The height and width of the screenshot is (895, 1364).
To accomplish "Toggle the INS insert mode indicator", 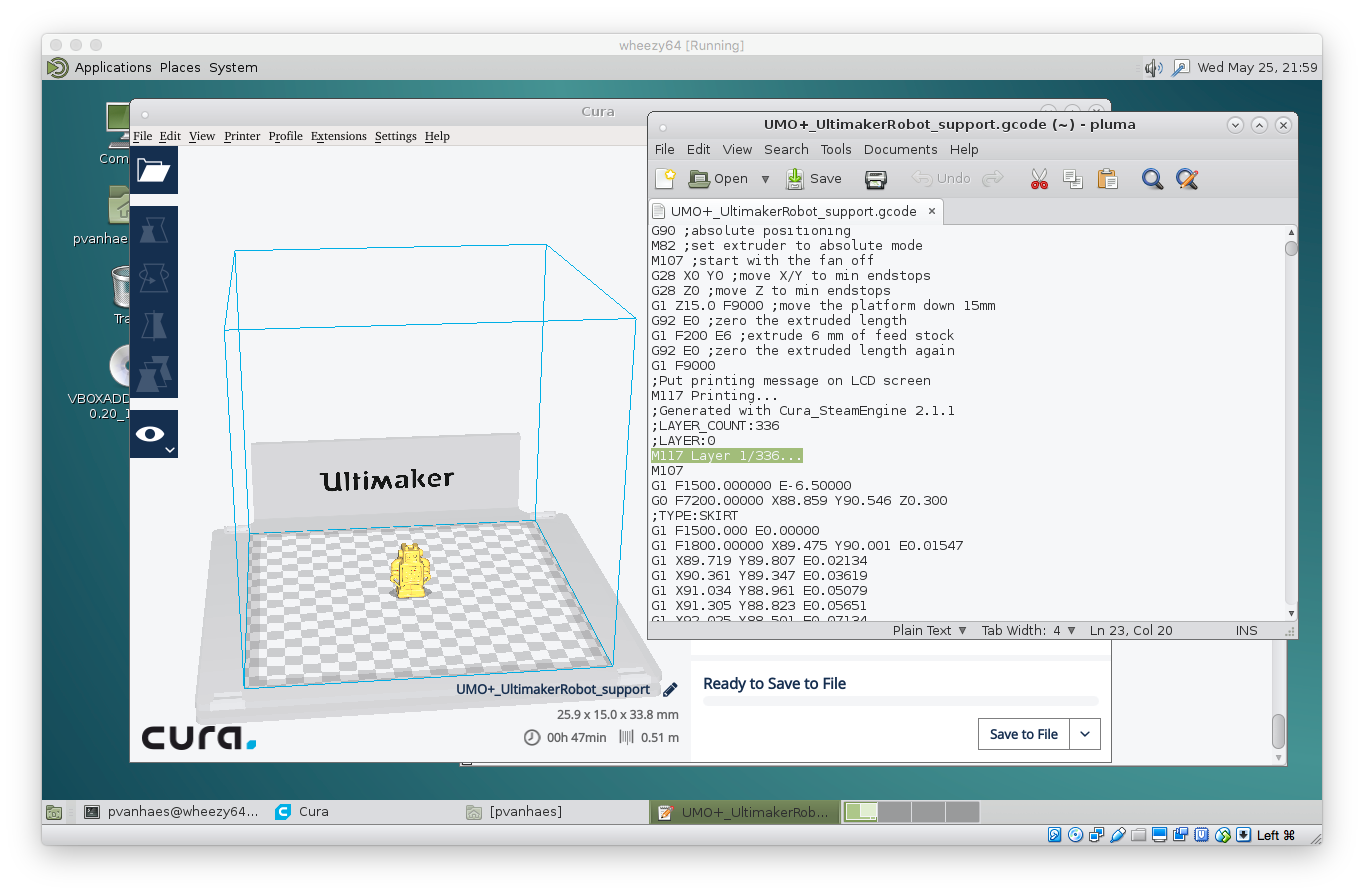I will pyautogui.click(x=1246, y=631).
